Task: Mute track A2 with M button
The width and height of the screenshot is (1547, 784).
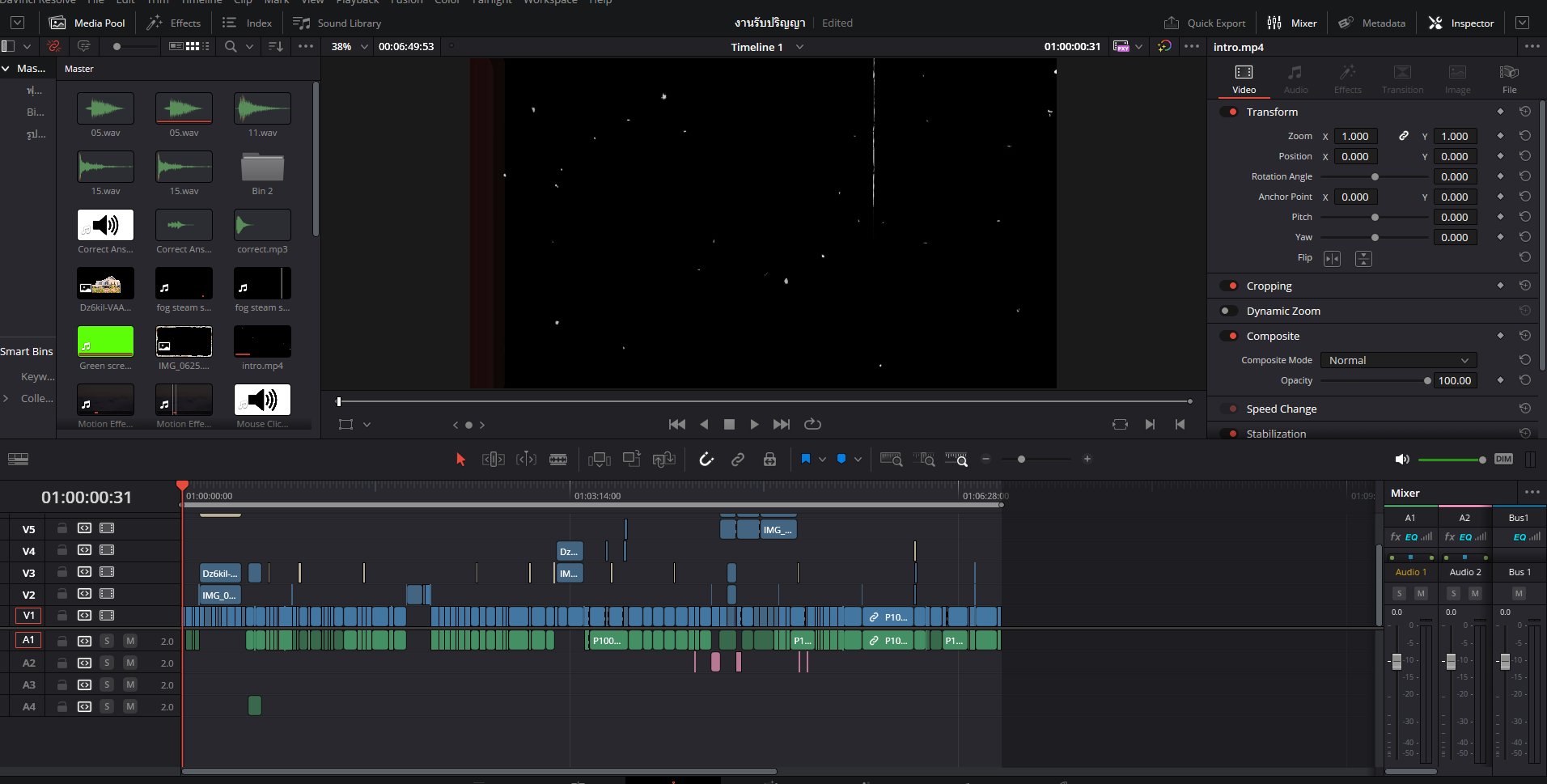Action: click(x=129, y=663)
